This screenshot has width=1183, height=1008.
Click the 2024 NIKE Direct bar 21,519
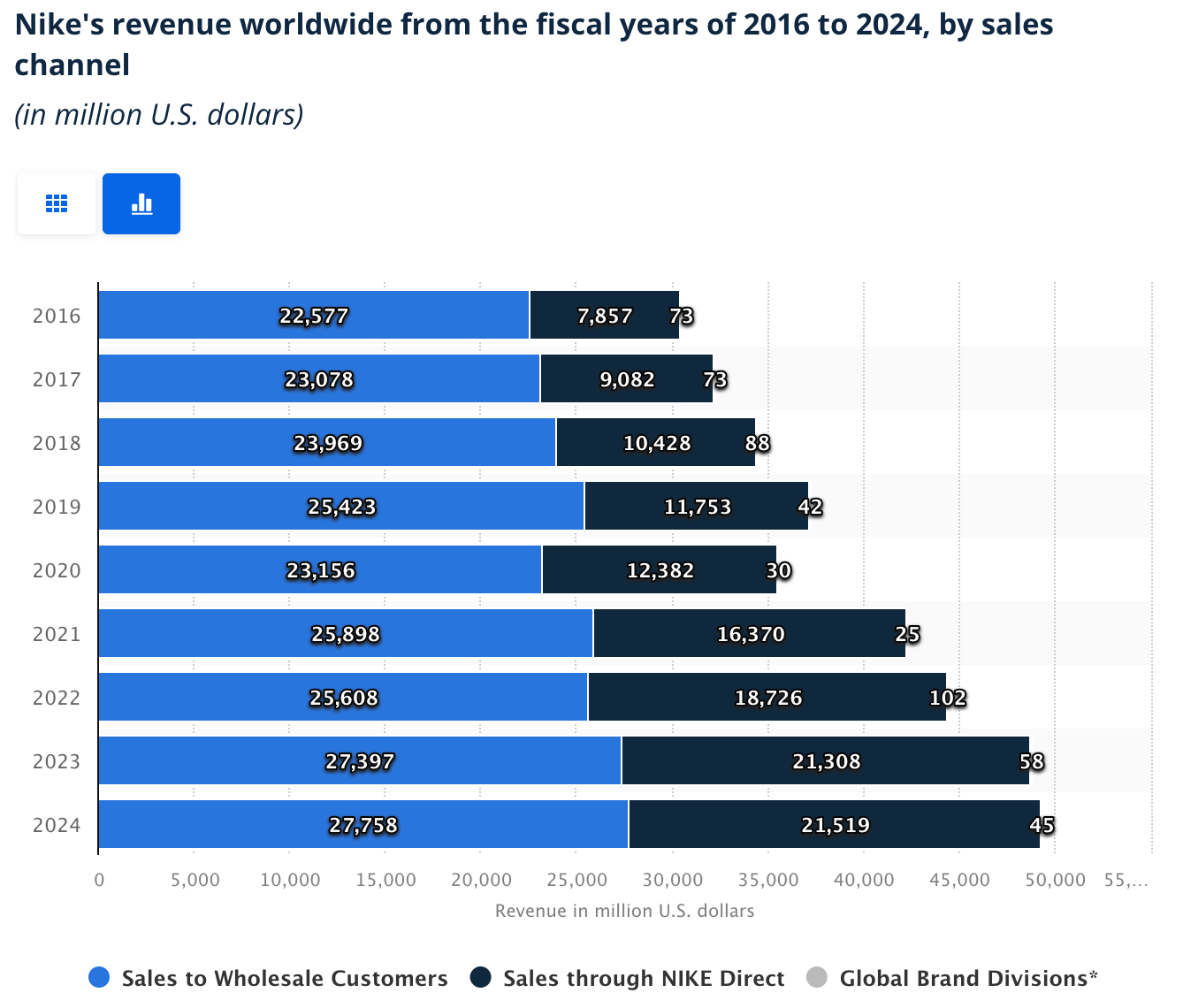point(835,824)
